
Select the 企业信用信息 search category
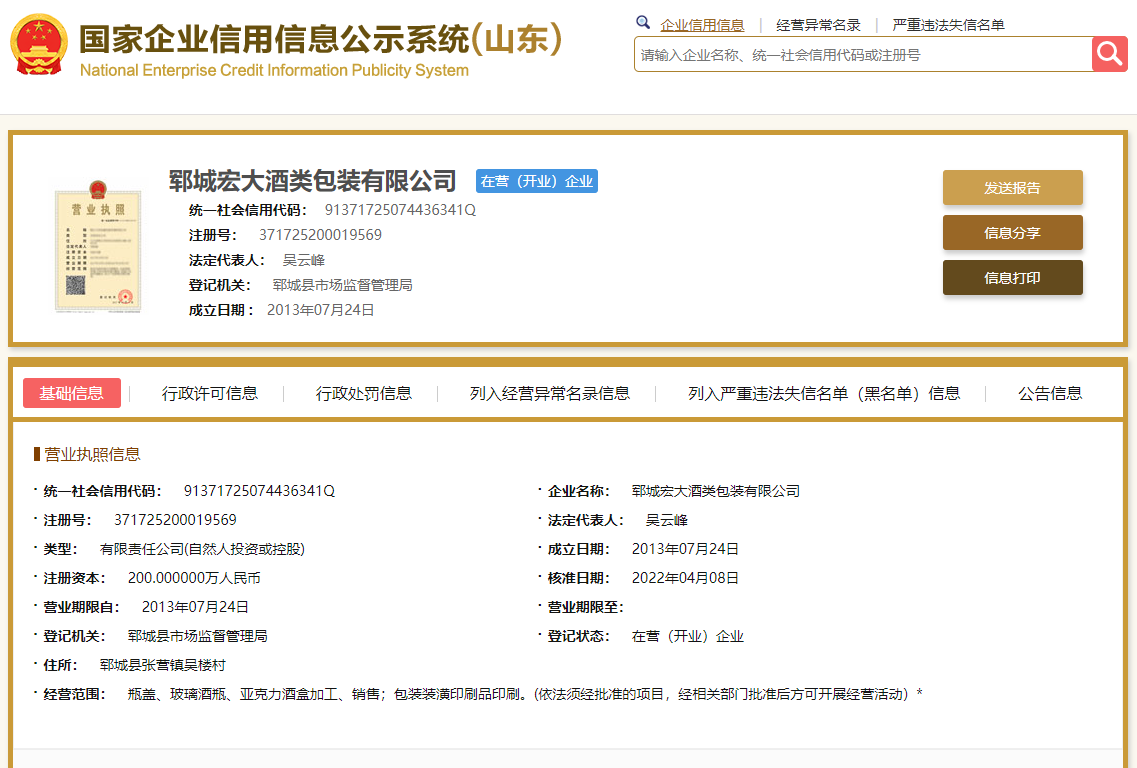tap(702, 25)
